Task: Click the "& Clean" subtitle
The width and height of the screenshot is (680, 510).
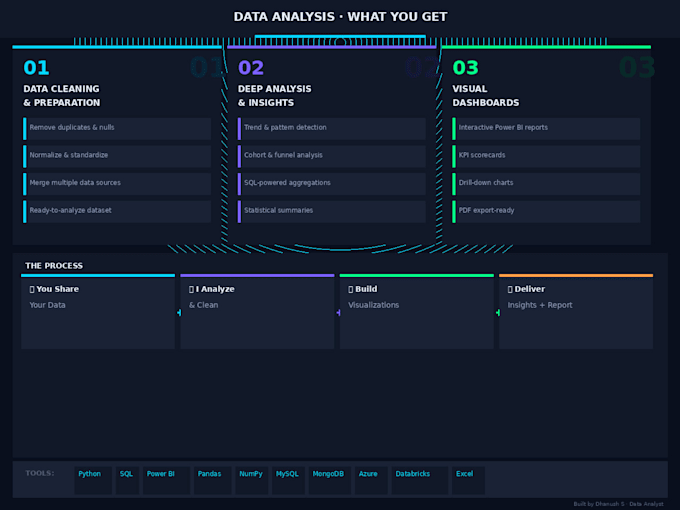Action: tap(203, 305)
